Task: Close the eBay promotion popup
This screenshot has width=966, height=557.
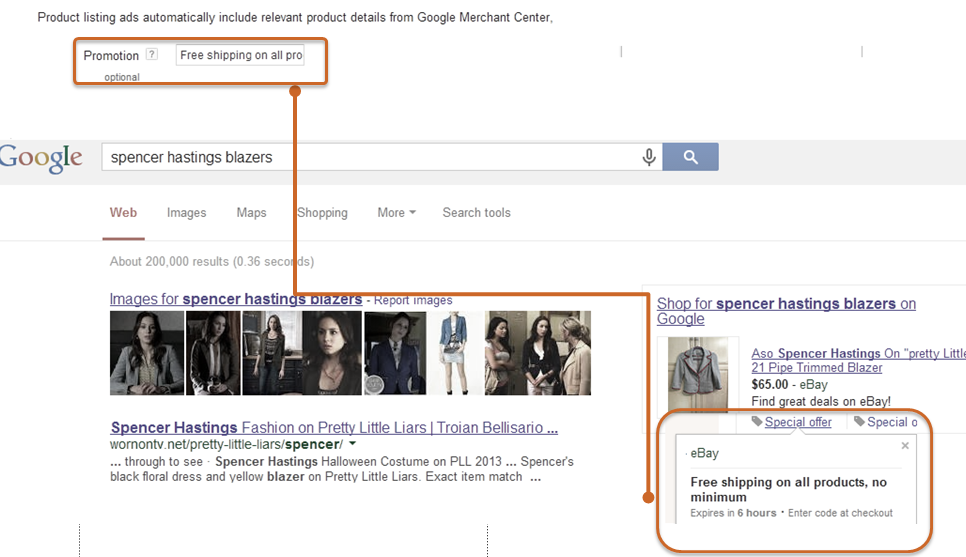Action: (905, 445)
